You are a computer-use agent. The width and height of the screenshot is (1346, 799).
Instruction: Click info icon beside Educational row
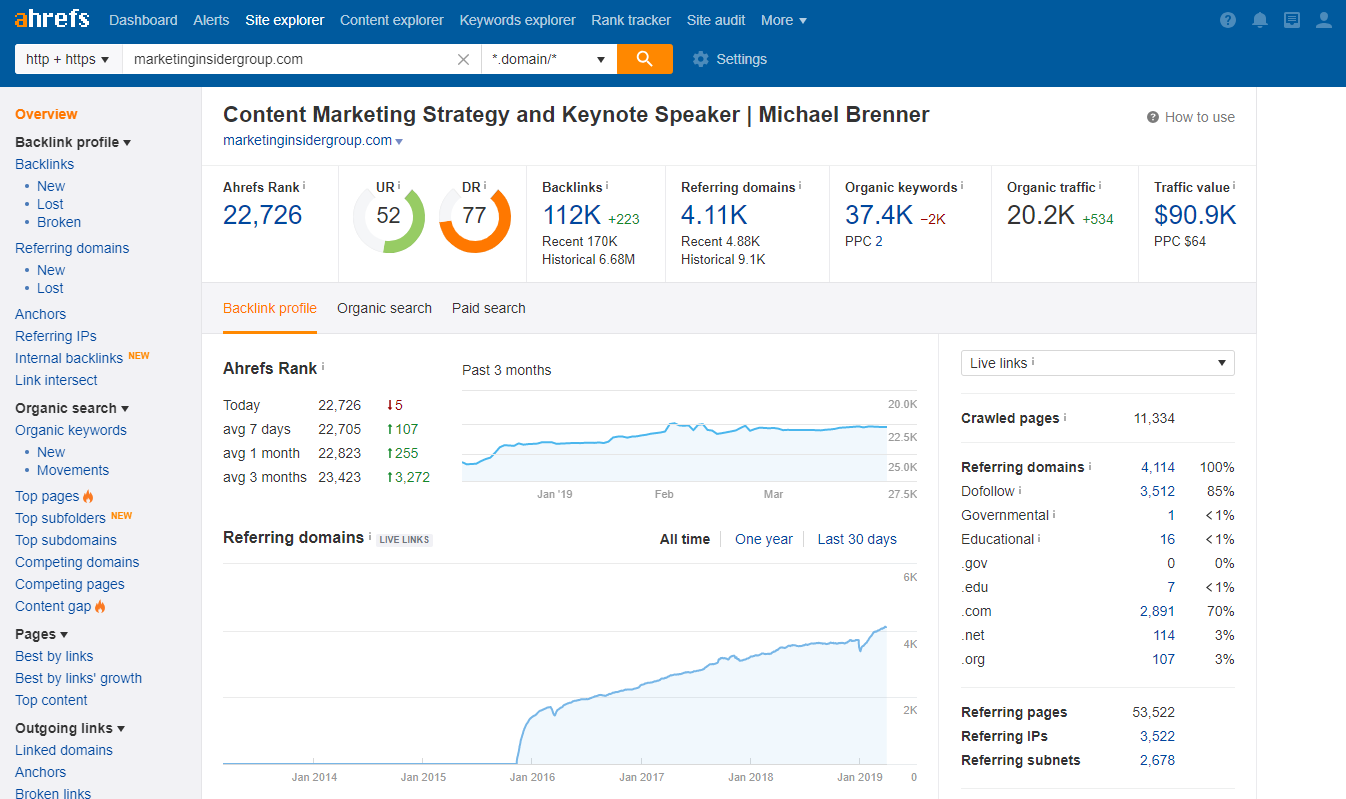[1040, 538]
